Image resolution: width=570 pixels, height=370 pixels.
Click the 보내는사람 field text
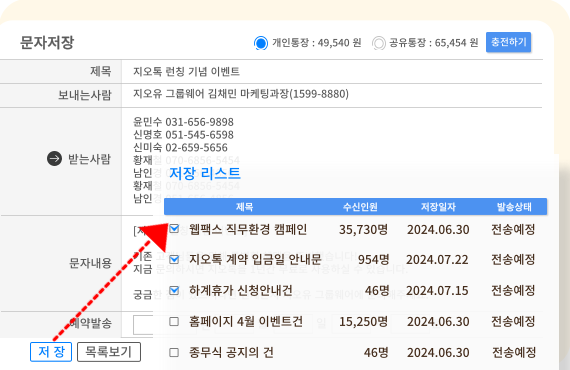point(241,94)
